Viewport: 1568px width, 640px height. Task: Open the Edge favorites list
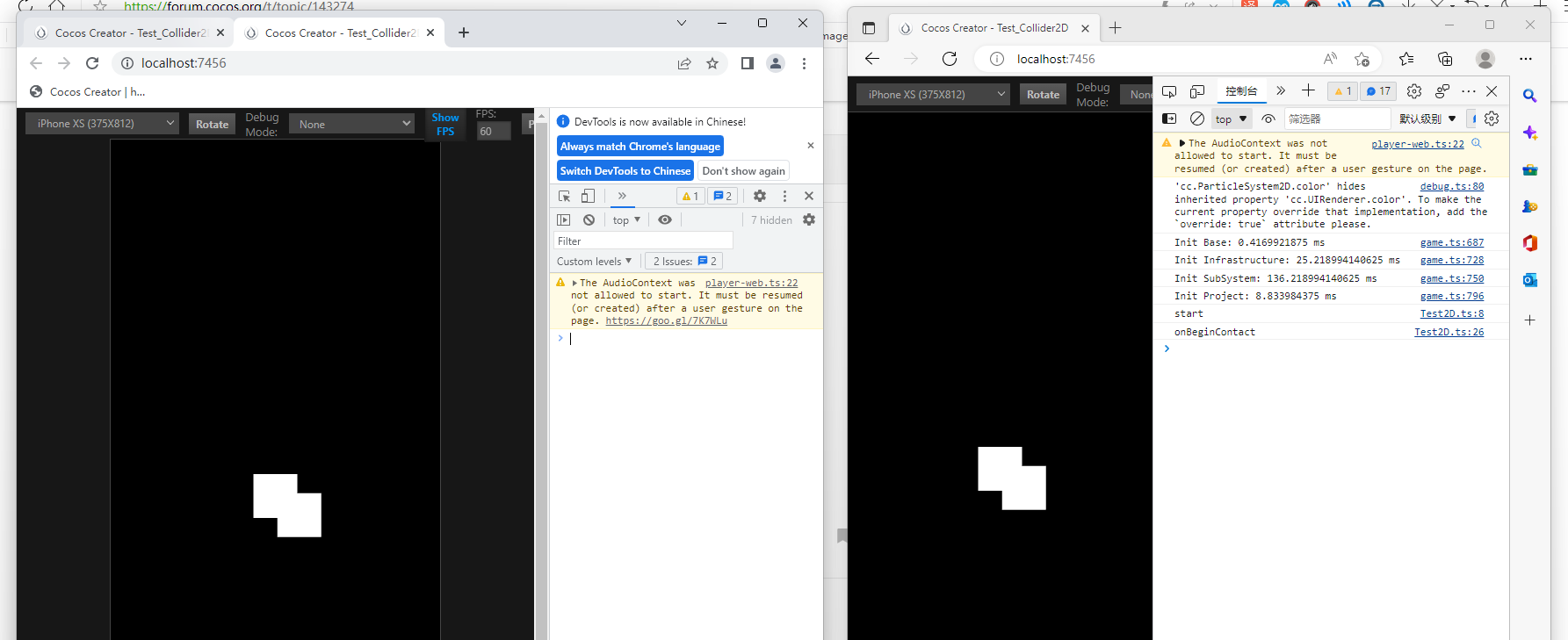1406,59
